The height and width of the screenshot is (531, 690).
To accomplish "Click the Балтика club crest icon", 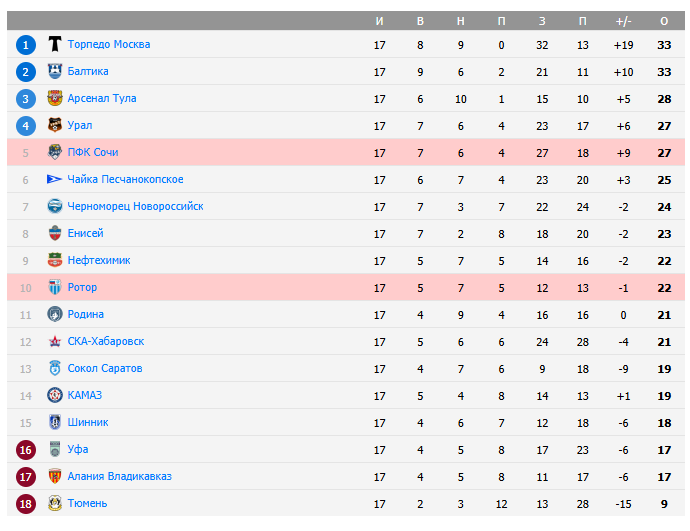I will point(55,71).
